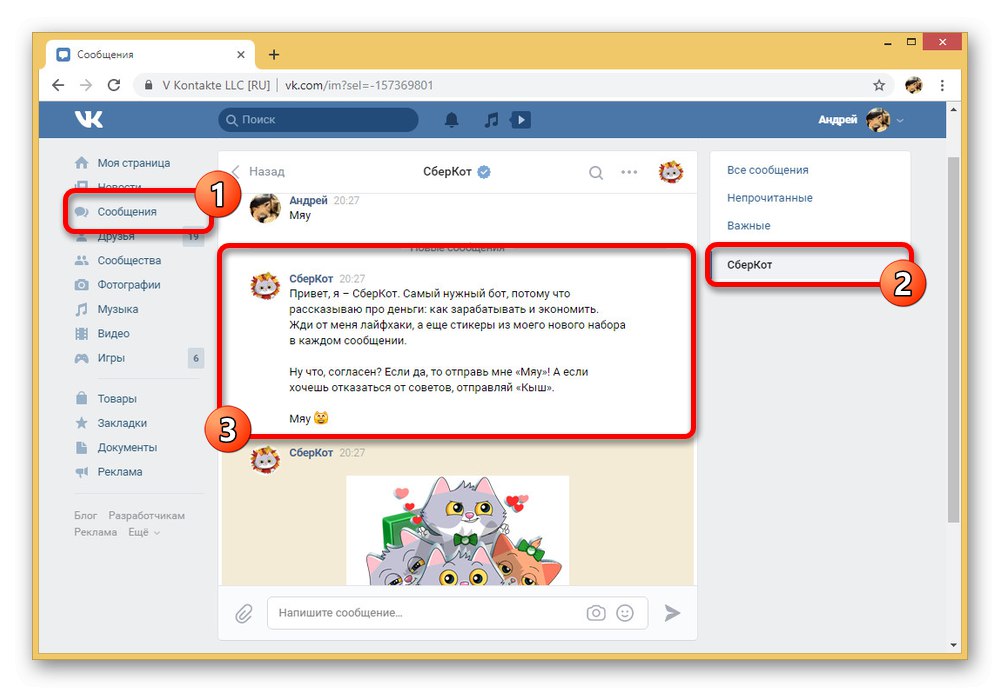
Task: Click the video player icon in header
Action: coord(520,120)
